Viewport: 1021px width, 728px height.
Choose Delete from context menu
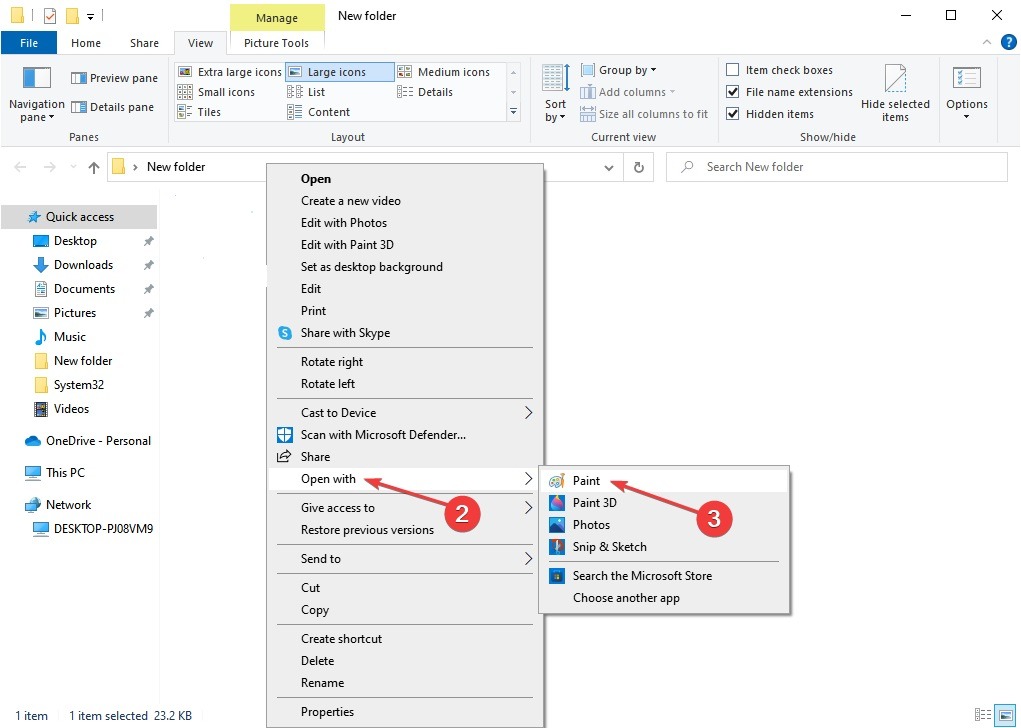[405, 661]
